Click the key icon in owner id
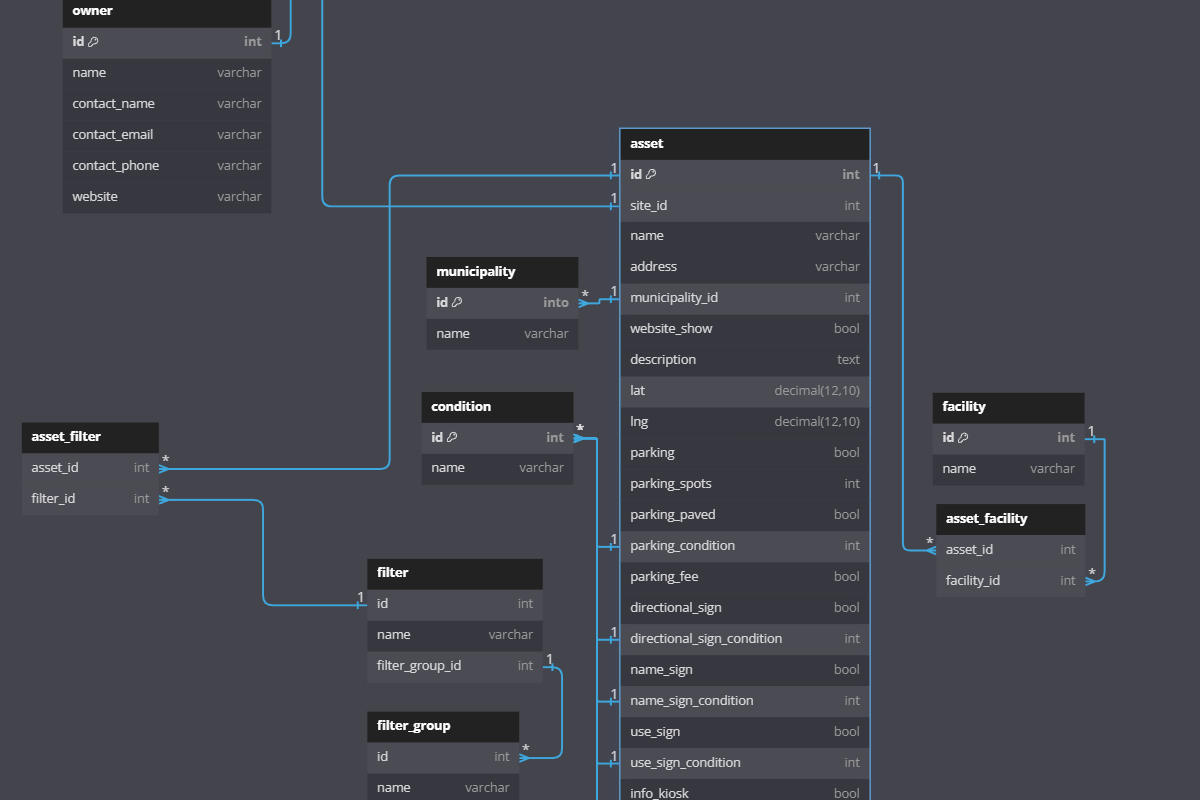 pyautogui.click(x=93, y=42)
